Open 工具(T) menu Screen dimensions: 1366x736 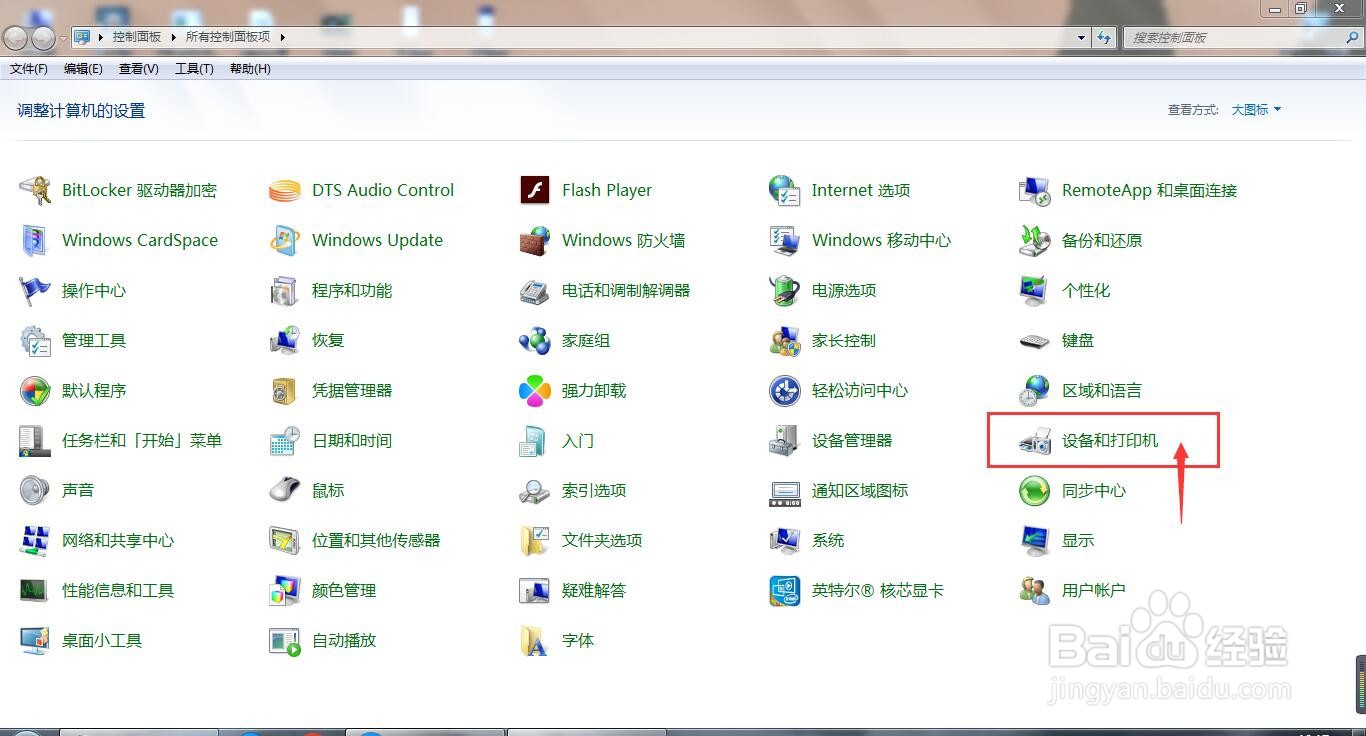tap(194, 69)
